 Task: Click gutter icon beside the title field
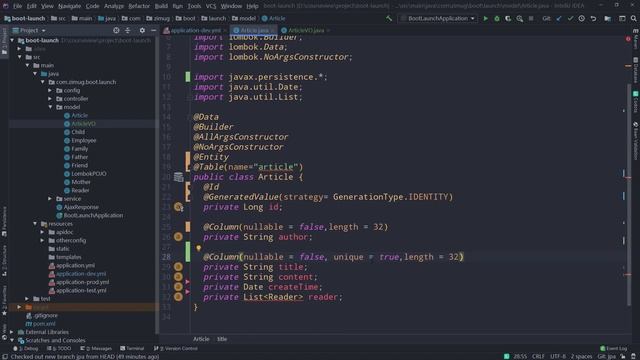[x=178, y=267]
